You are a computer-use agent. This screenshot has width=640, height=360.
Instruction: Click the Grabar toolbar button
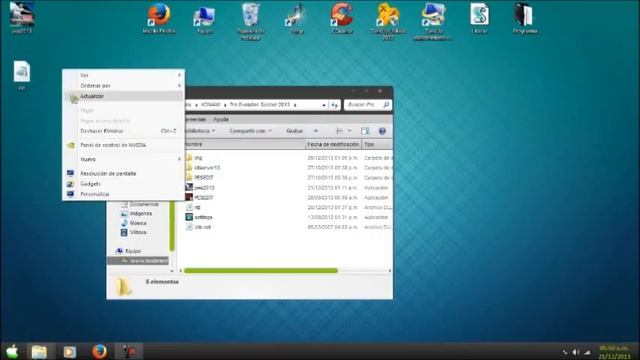pos(294,131)
